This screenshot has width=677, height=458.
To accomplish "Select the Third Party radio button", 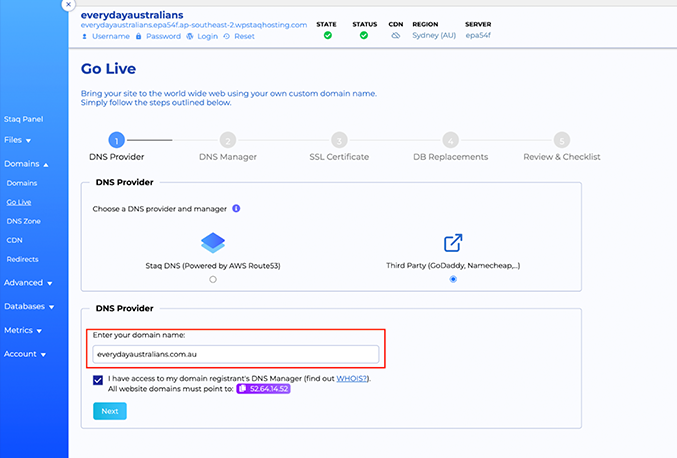I will point(453,279).
